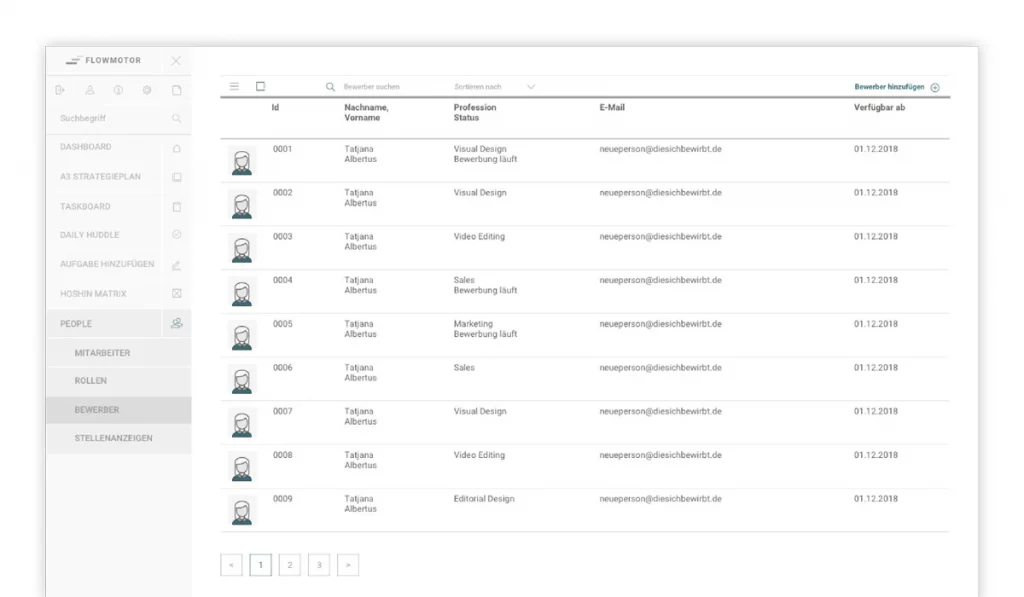Image resolution: width=1024 pixels, height=597 pixels.
Task: Click the Hoshin Matrix icon
Action: pyautogui.click(x=176, y=293)
